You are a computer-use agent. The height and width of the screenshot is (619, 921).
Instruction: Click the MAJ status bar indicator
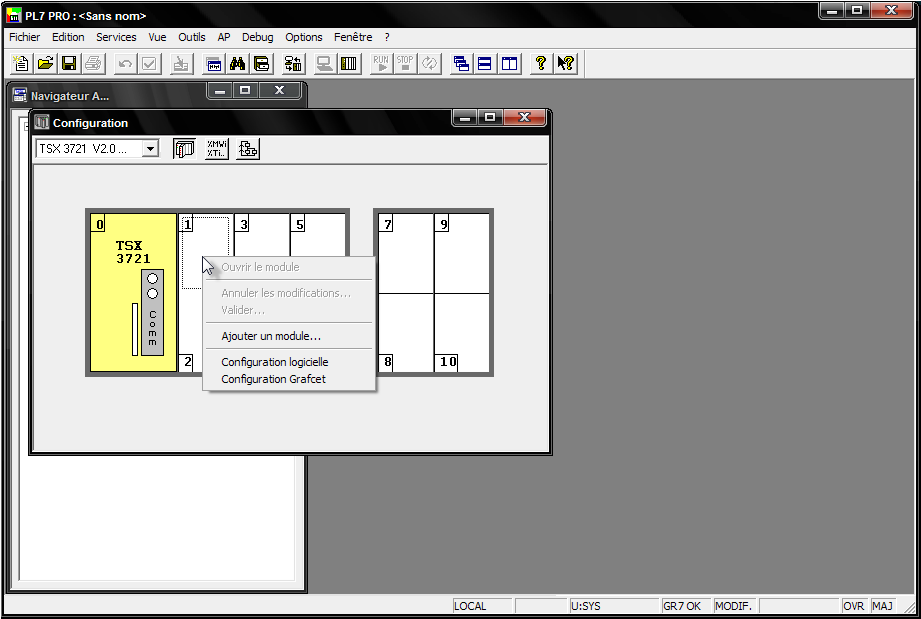point(883,605)
